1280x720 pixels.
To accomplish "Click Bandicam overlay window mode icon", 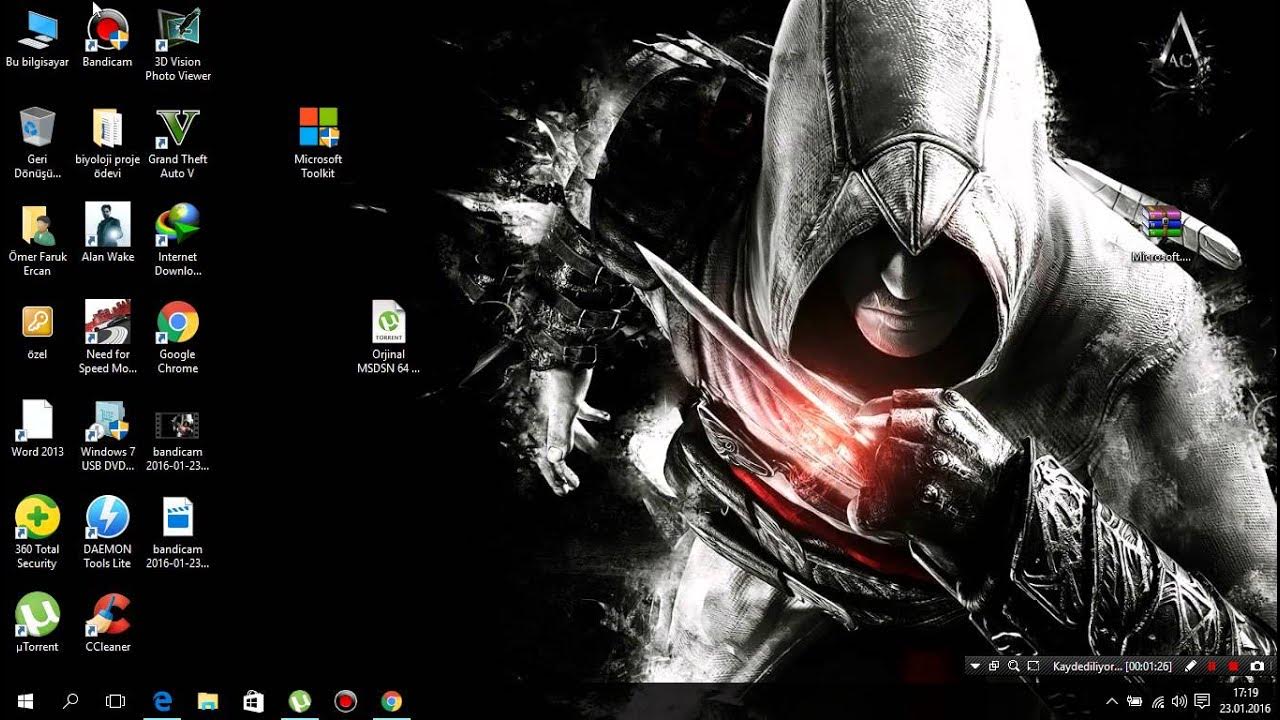I will 994,666.
